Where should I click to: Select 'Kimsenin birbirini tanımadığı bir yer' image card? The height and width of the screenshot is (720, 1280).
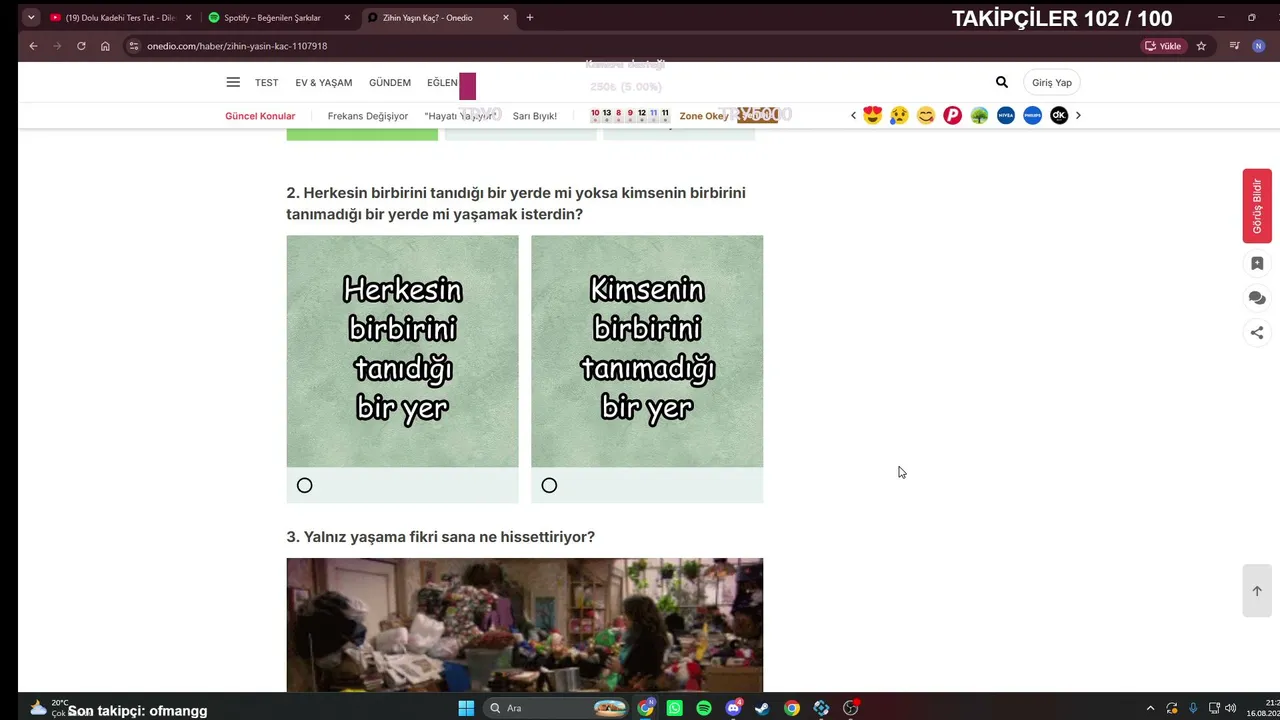point(647,351)
